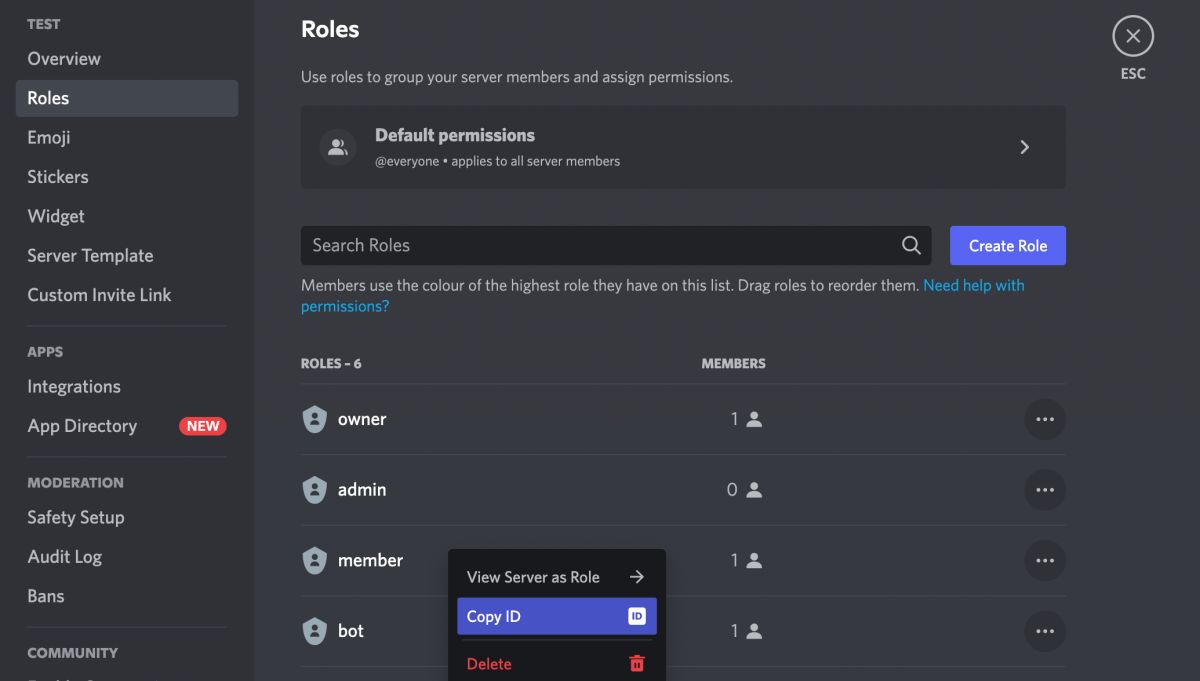
Task: Click the search magnifier icon in Search Roles
Action: tap(911, 246)
